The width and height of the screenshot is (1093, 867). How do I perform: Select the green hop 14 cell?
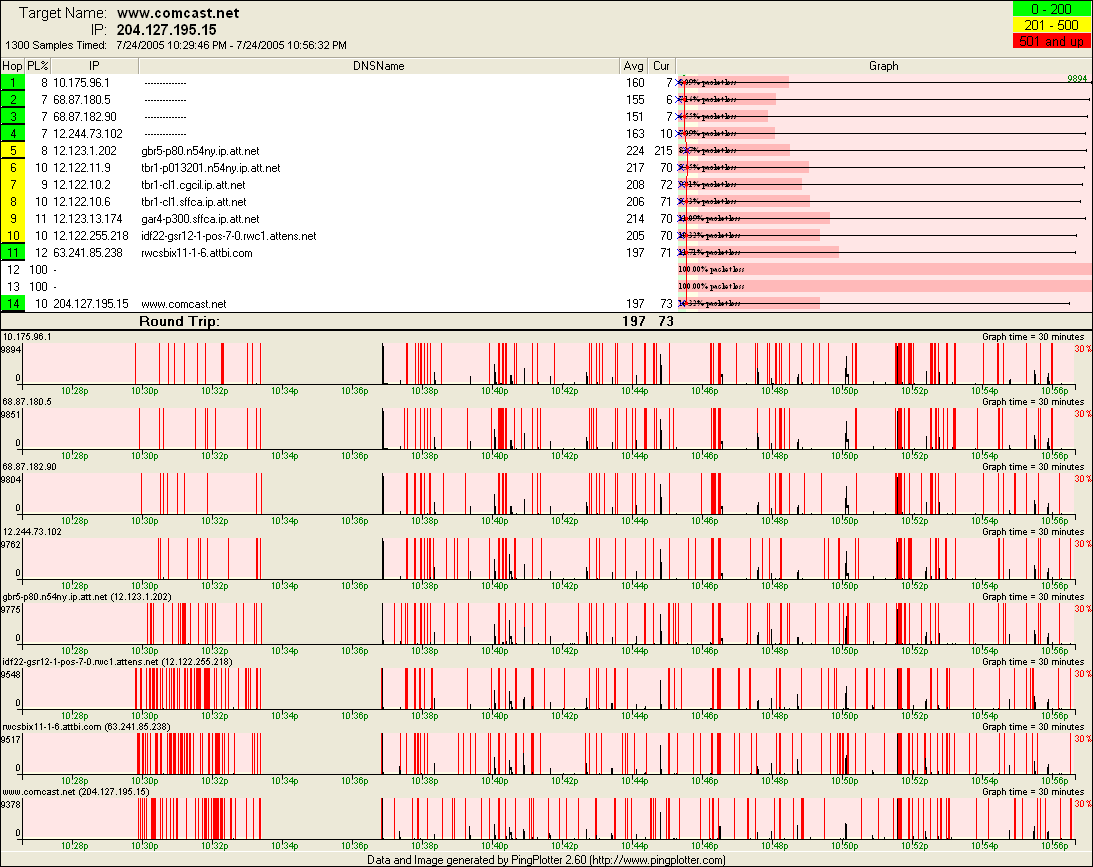pyautogui.click(x=13, y=304)
